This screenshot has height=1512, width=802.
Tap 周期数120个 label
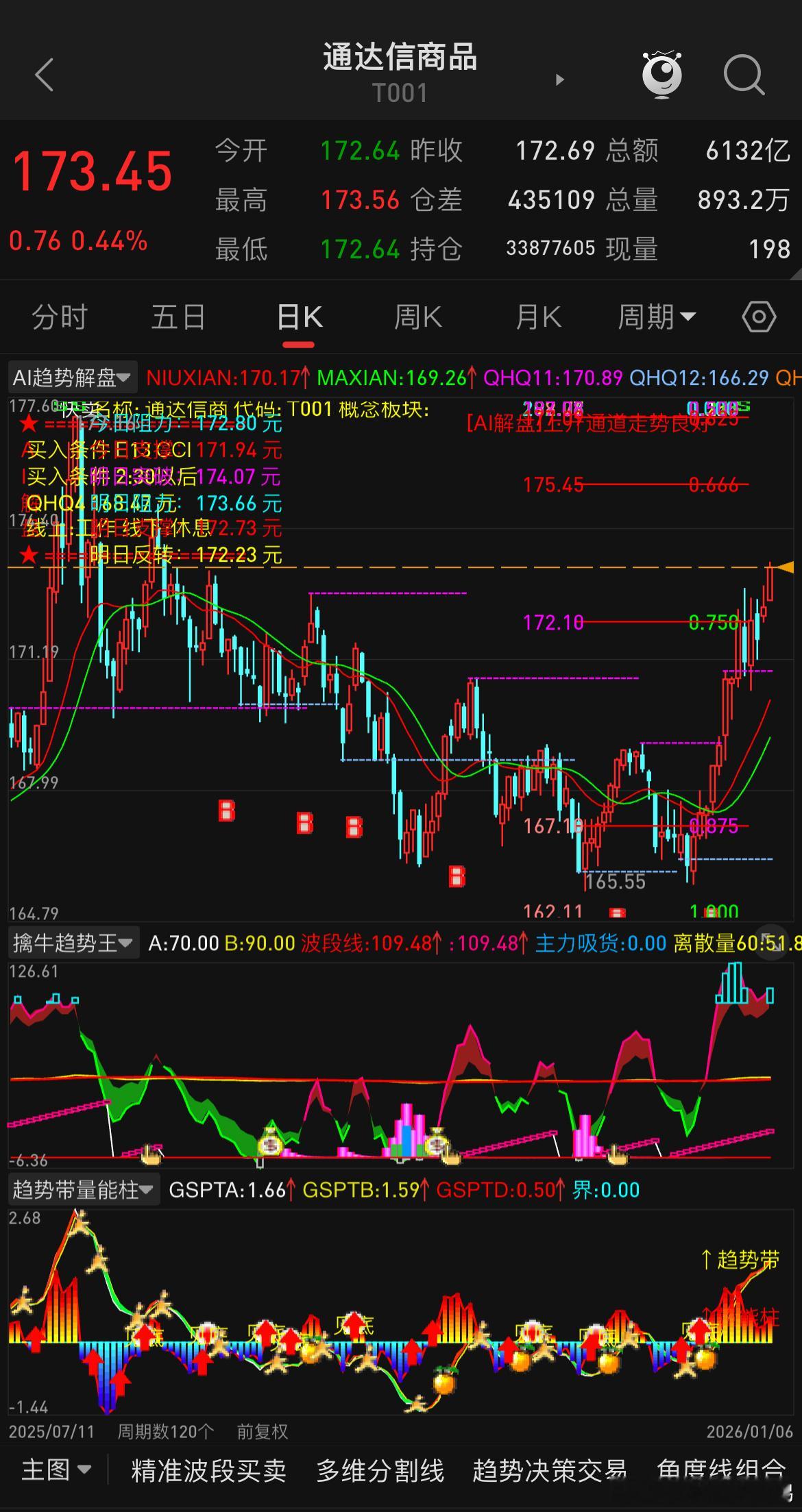165,1431
